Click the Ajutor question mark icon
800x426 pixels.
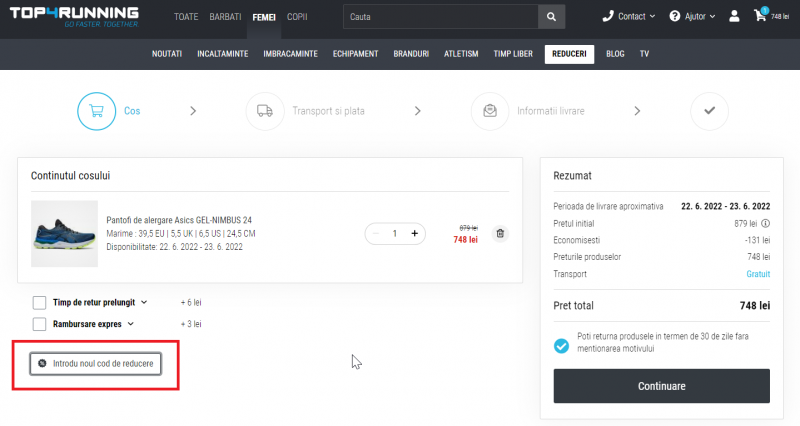[674, 16]
